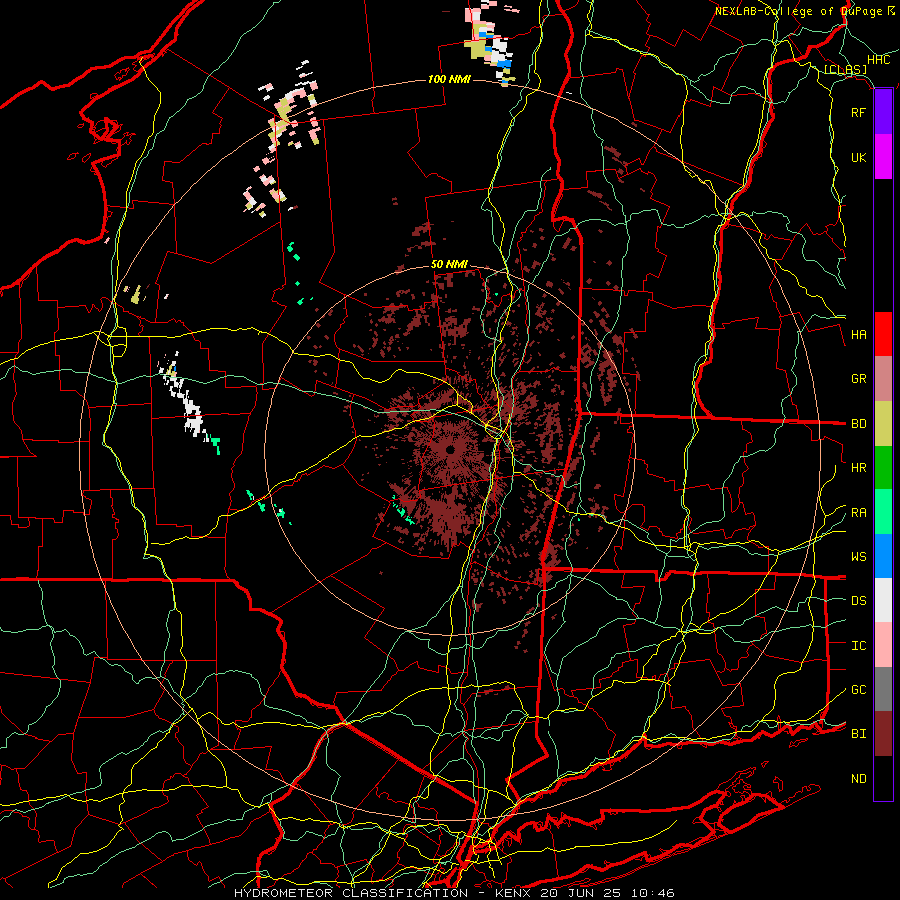Image resolution: width=900 pixels, height=900 pixels.
Task: Click the 50 NMI range ring label
Action: 449,264
